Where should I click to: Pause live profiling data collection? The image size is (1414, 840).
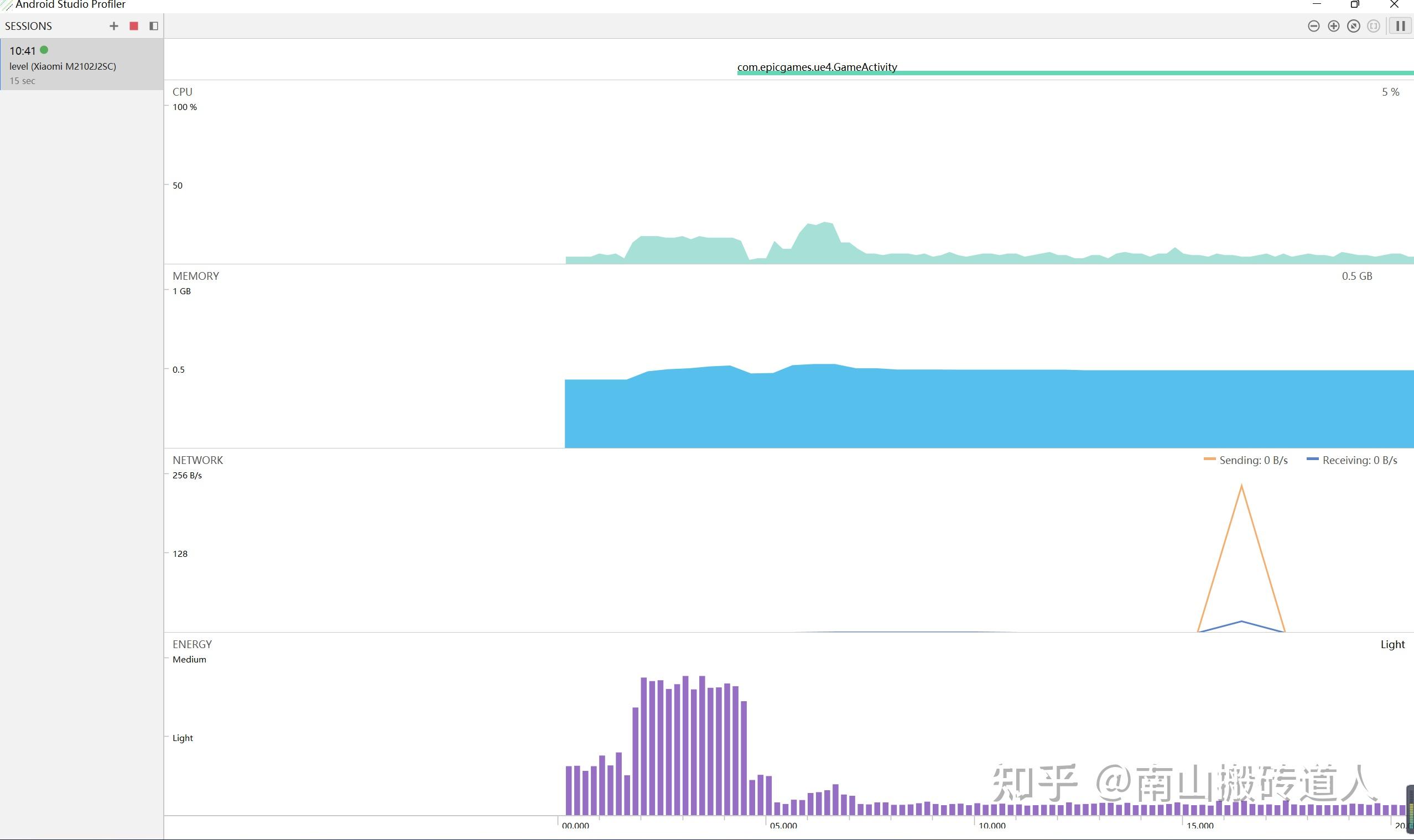pos(1400,25)
